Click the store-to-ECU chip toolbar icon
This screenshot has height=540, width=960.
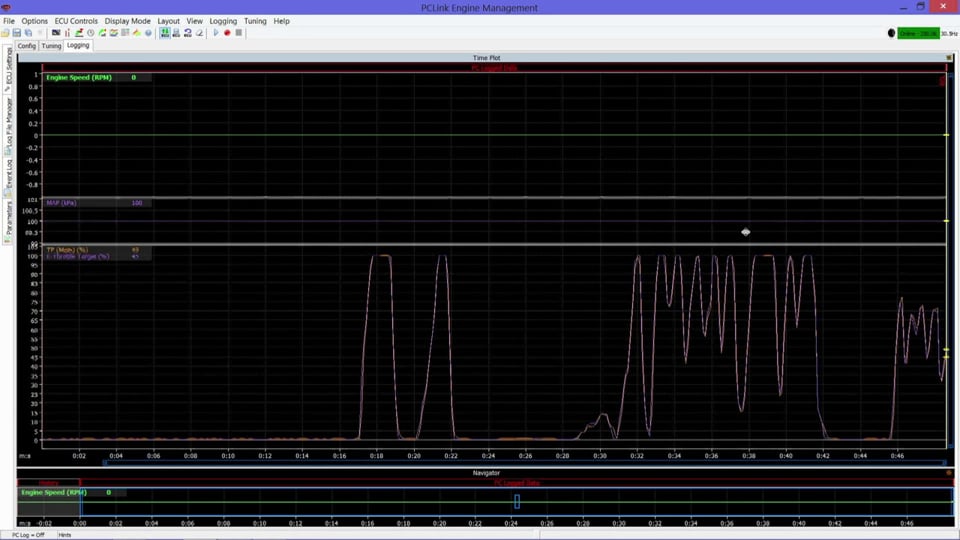[176, 33]
